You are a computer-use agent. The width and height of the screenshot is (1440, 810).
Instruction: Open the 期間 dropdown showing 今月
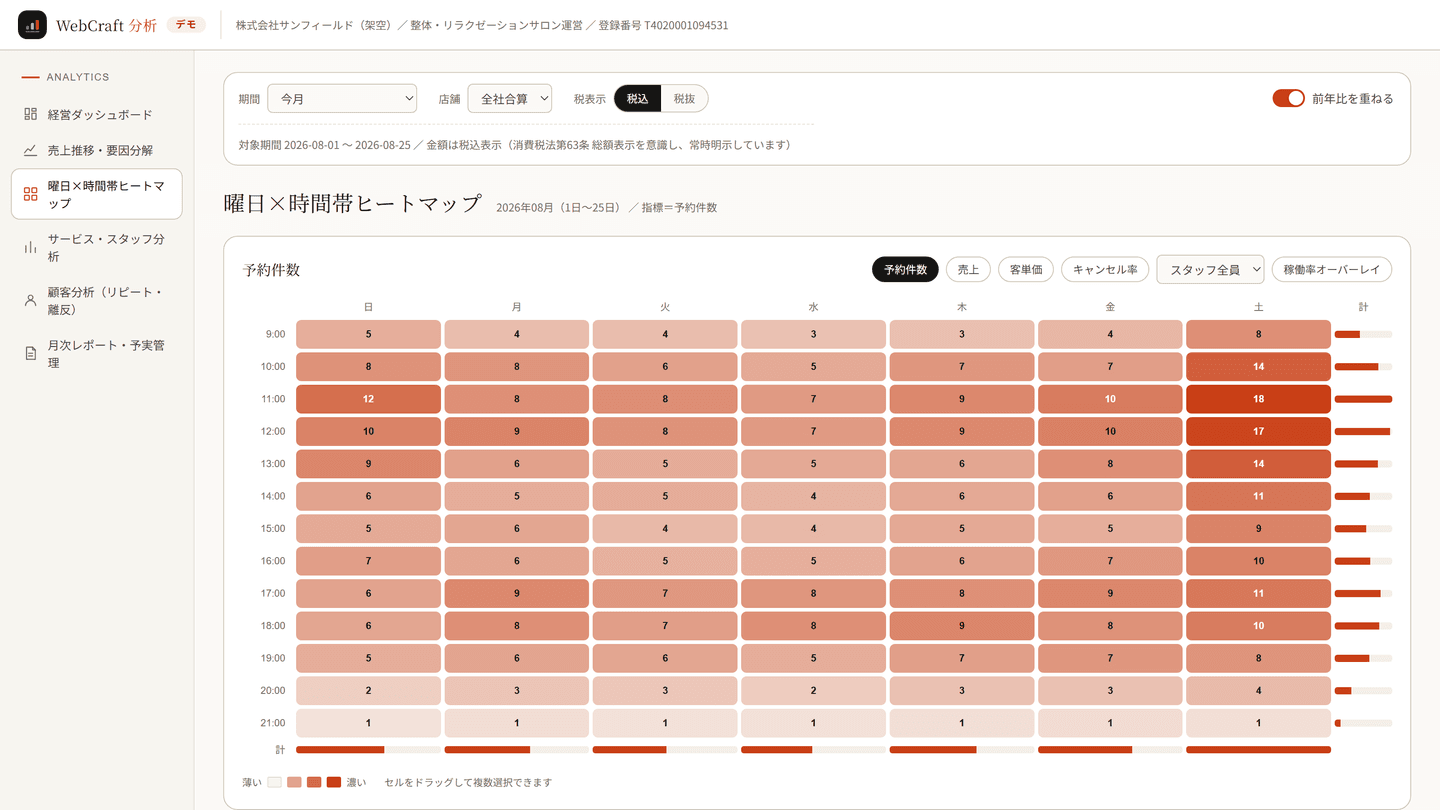[342, 98]
